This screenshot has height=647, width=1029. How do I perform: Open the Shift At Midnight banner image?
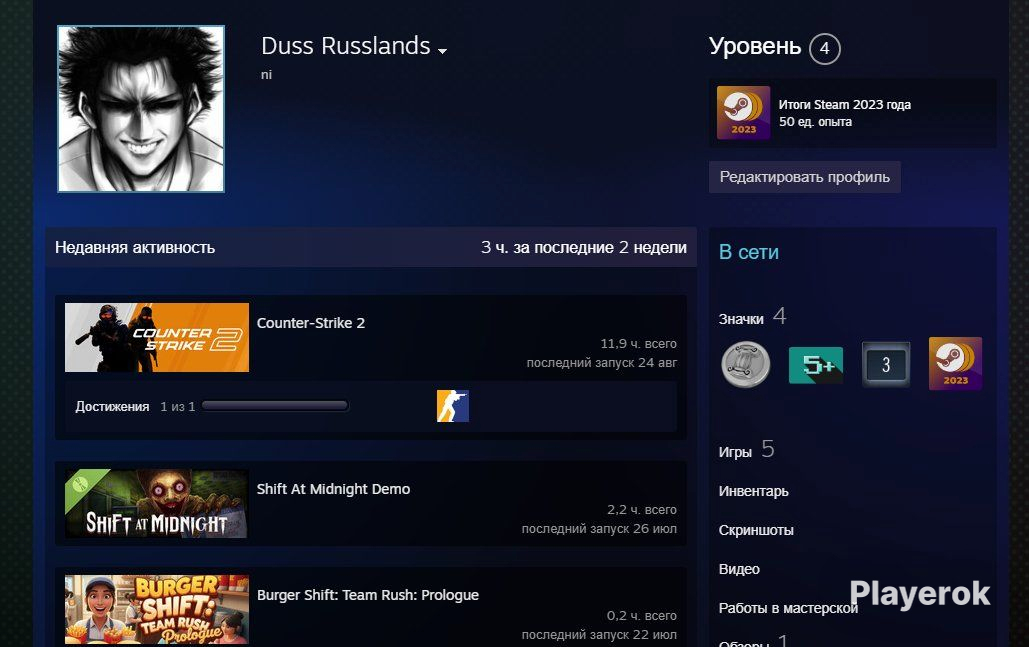pos(157,503)
